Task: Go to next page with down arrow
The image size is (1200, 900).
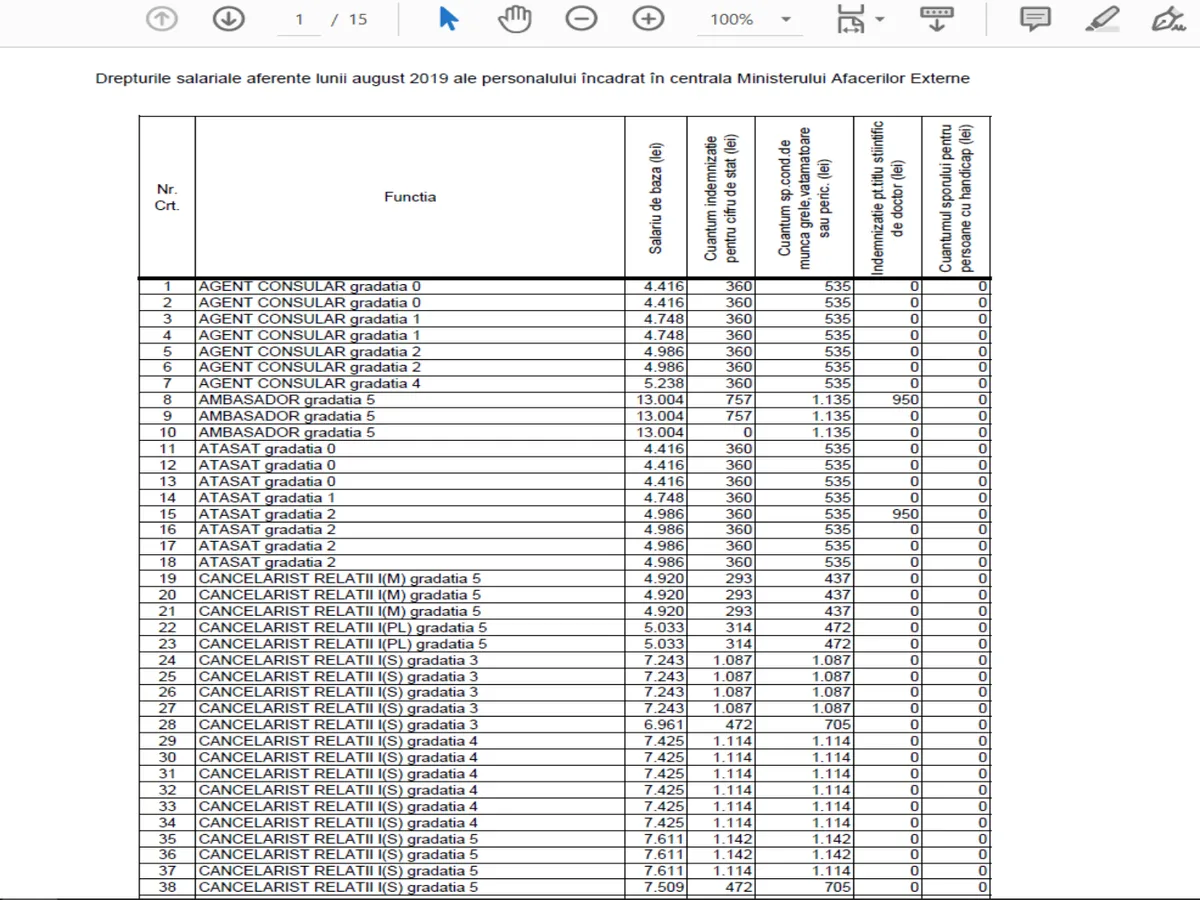Action: (229, 19)
